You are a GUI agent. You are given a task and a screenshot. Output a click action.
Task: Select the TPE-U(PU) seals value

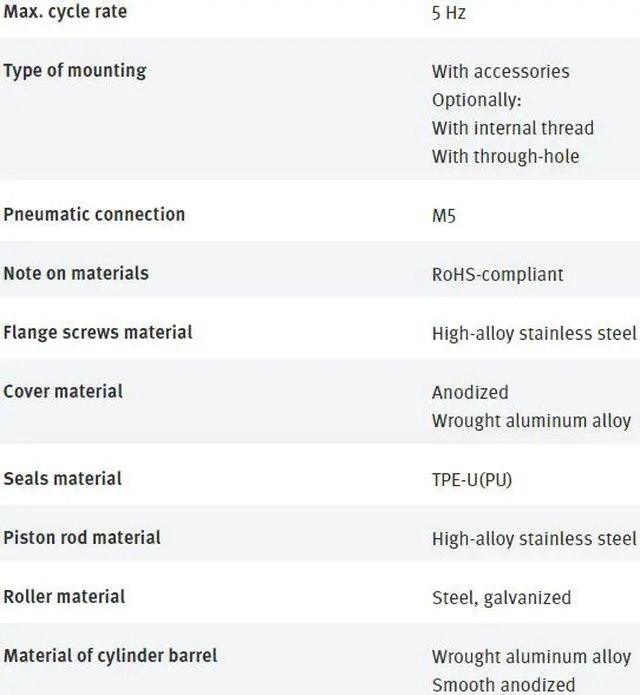(x=472, y=480)
